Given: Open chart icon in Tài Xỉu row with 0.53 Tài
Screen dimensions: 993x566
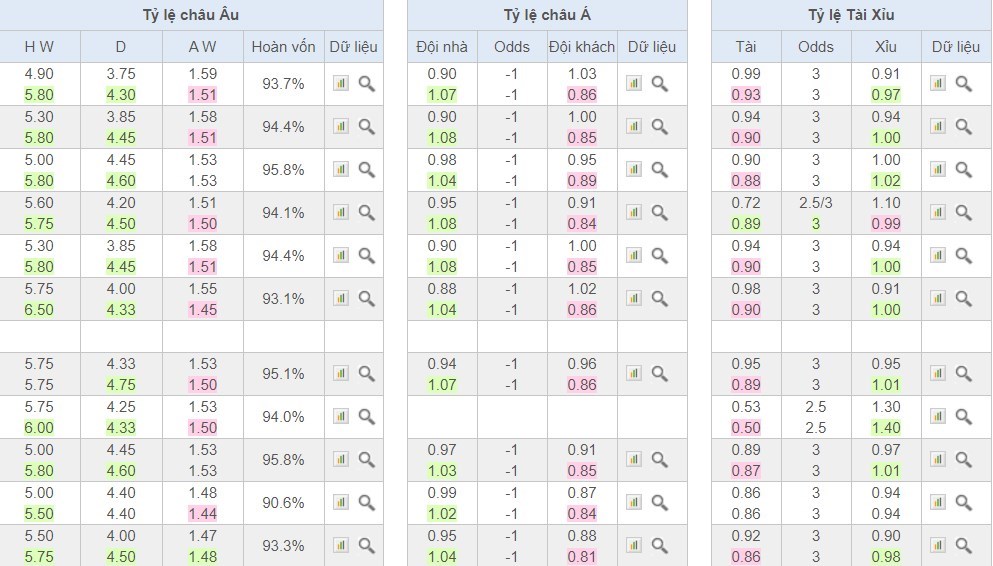Looking at the screenshot, I should click(938, 416).
